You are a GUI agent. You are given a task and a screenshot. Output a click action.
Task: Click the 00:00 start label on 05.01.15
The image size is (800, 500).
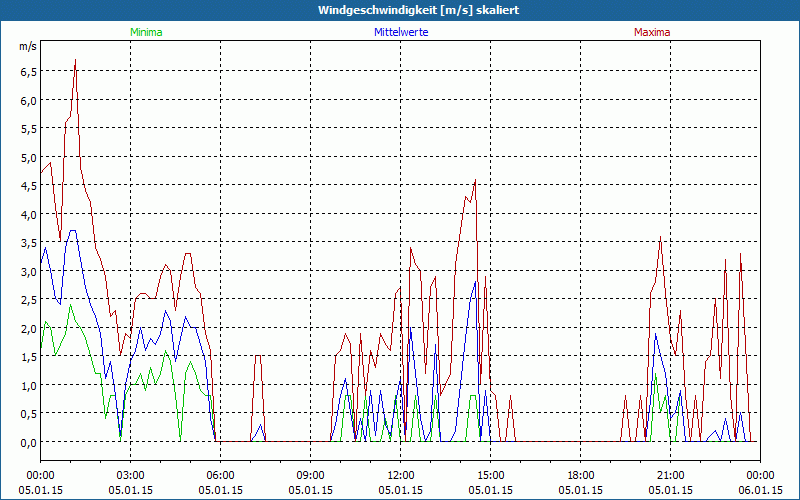40,476
